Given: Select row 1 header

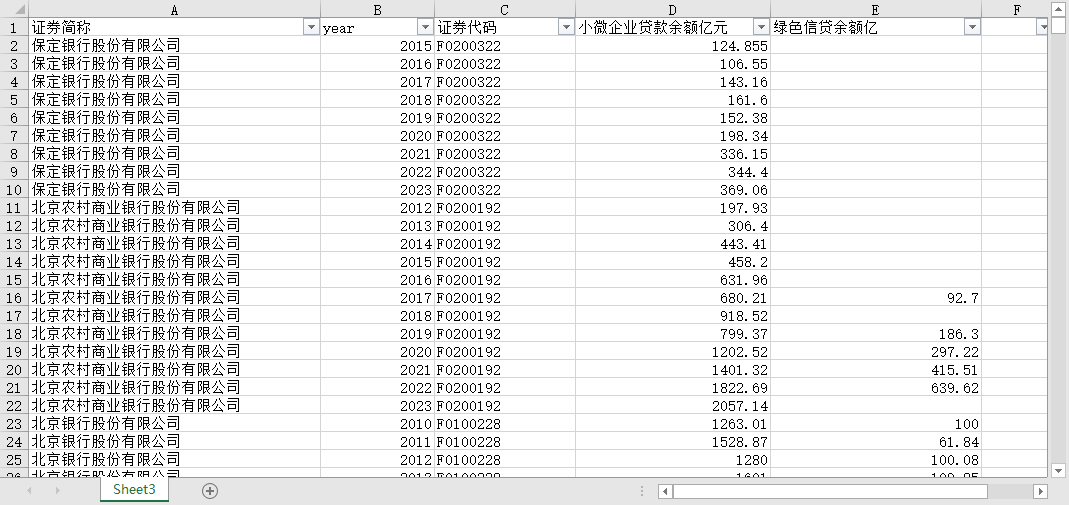Looking at the screenshot, I should coord(14,27).
